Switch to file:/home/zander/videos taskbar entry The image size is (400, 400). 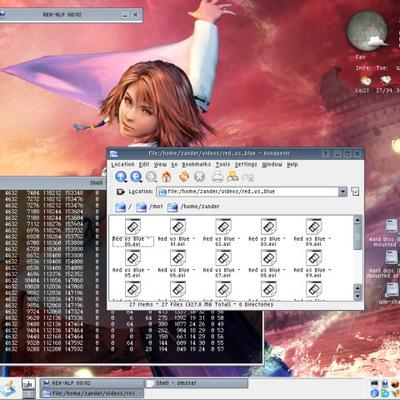click(x=92, y=393)
